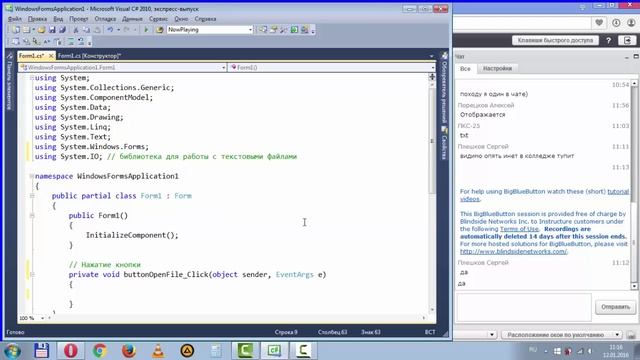Collapse the namespace WindowsFormsApplication1 block
The width and height of the screenshot is (640, 360).
tap(32, 176)
